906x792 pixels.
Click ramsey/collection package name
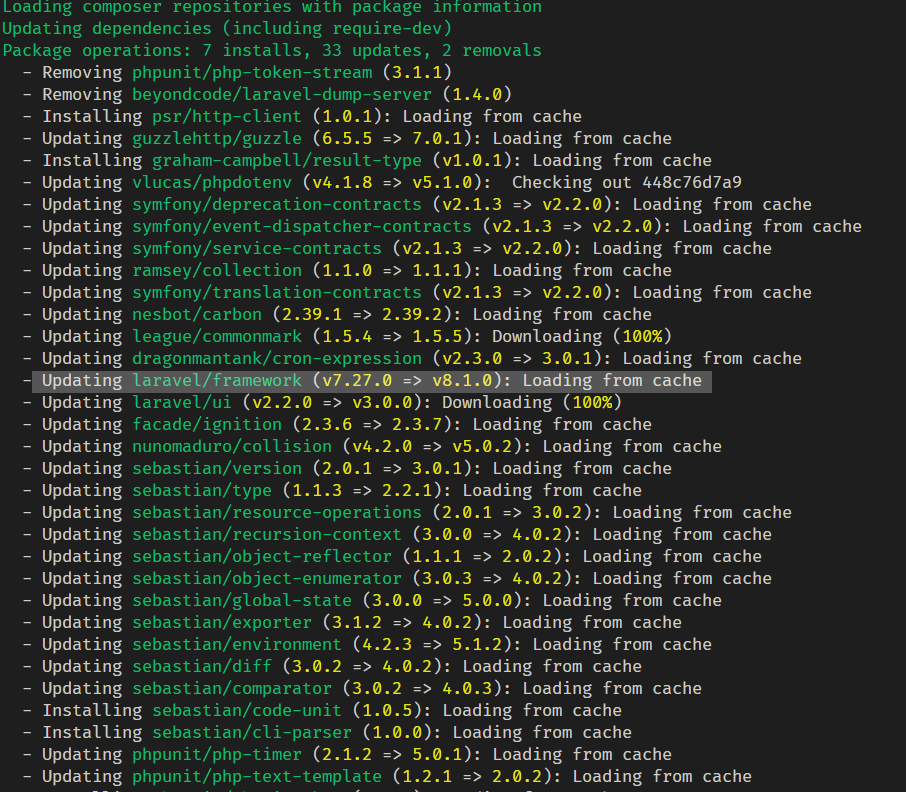coord(217,270)
